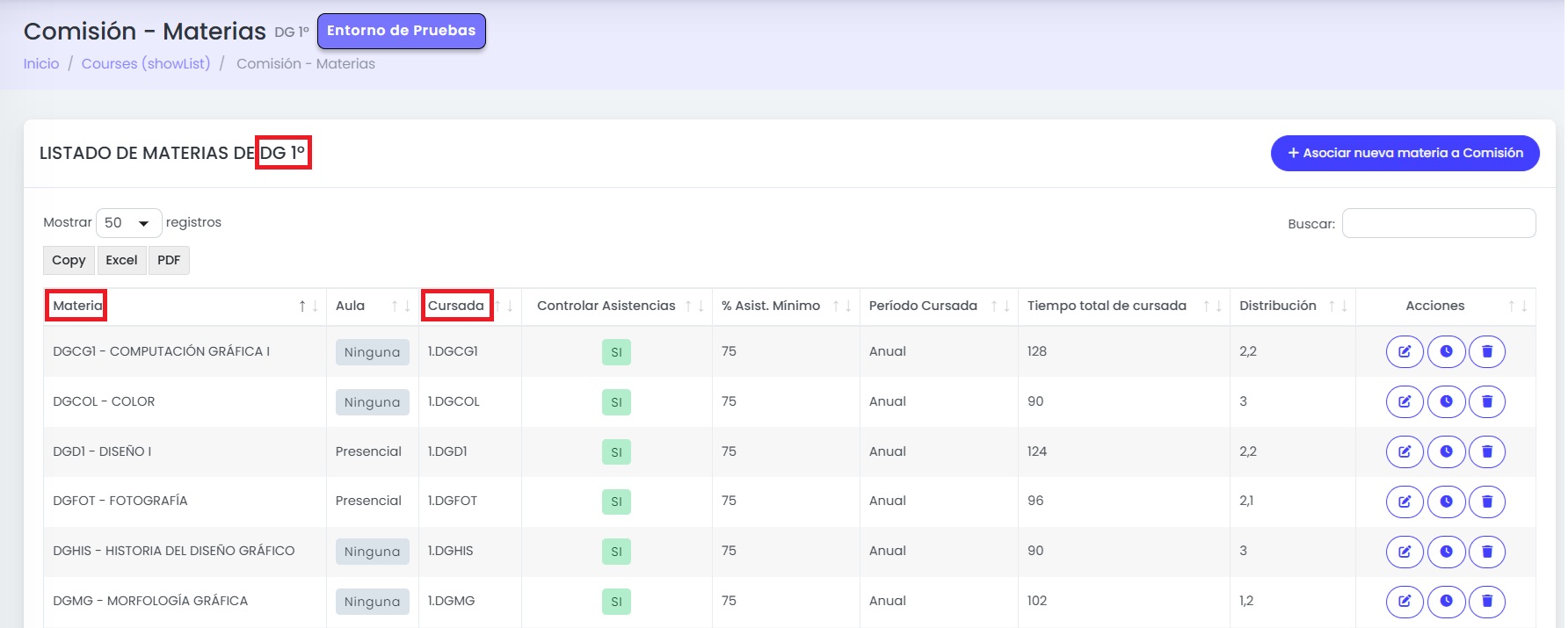Click the Entorno de Pruebas badge

[402, 31]
